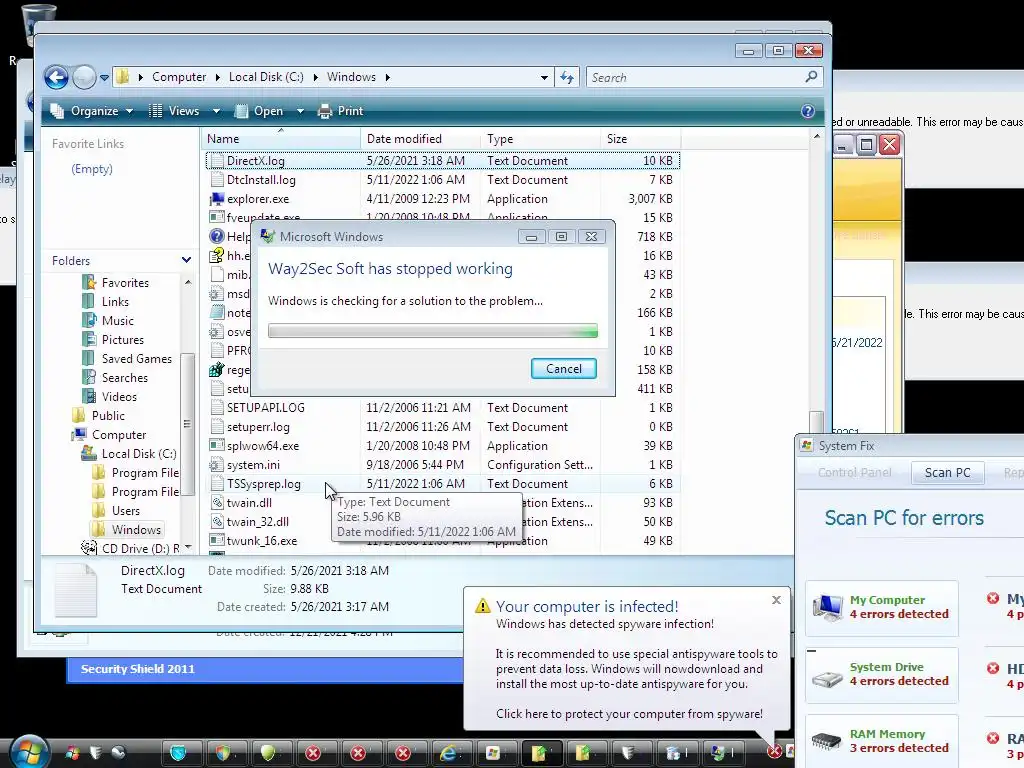
Task: Click the progress bar in the error dialog
Action: pyautogui.click(x=432, y=330)
